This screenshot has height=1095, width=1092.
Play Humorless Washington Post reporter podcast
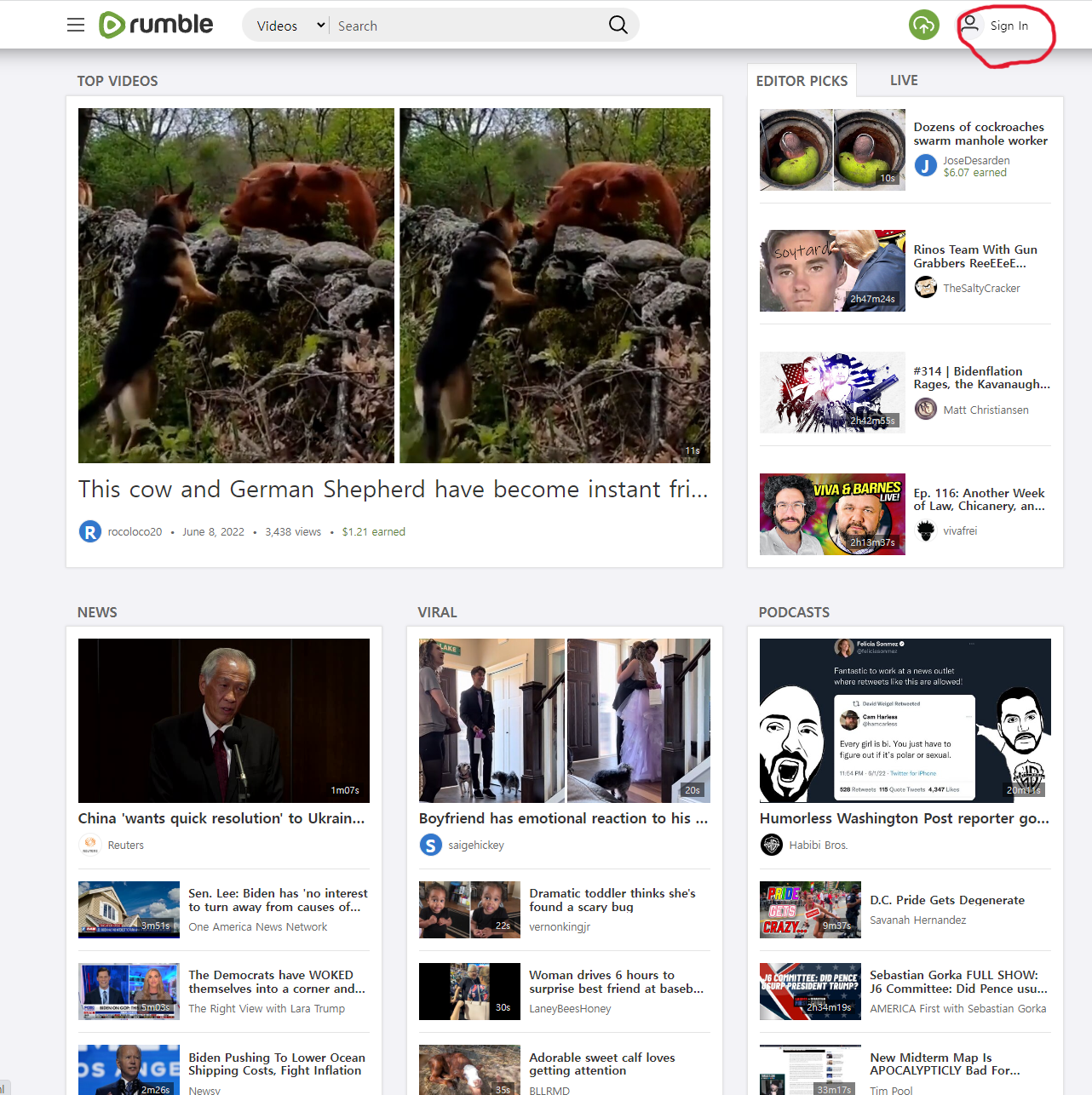coord(905,720)
